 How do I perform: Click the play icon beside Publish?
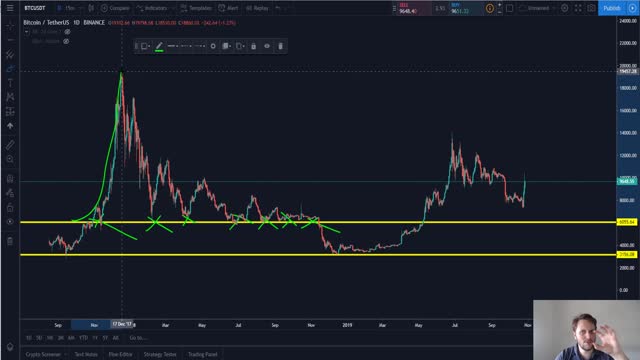pyautogui.click(x=632, y=8)
